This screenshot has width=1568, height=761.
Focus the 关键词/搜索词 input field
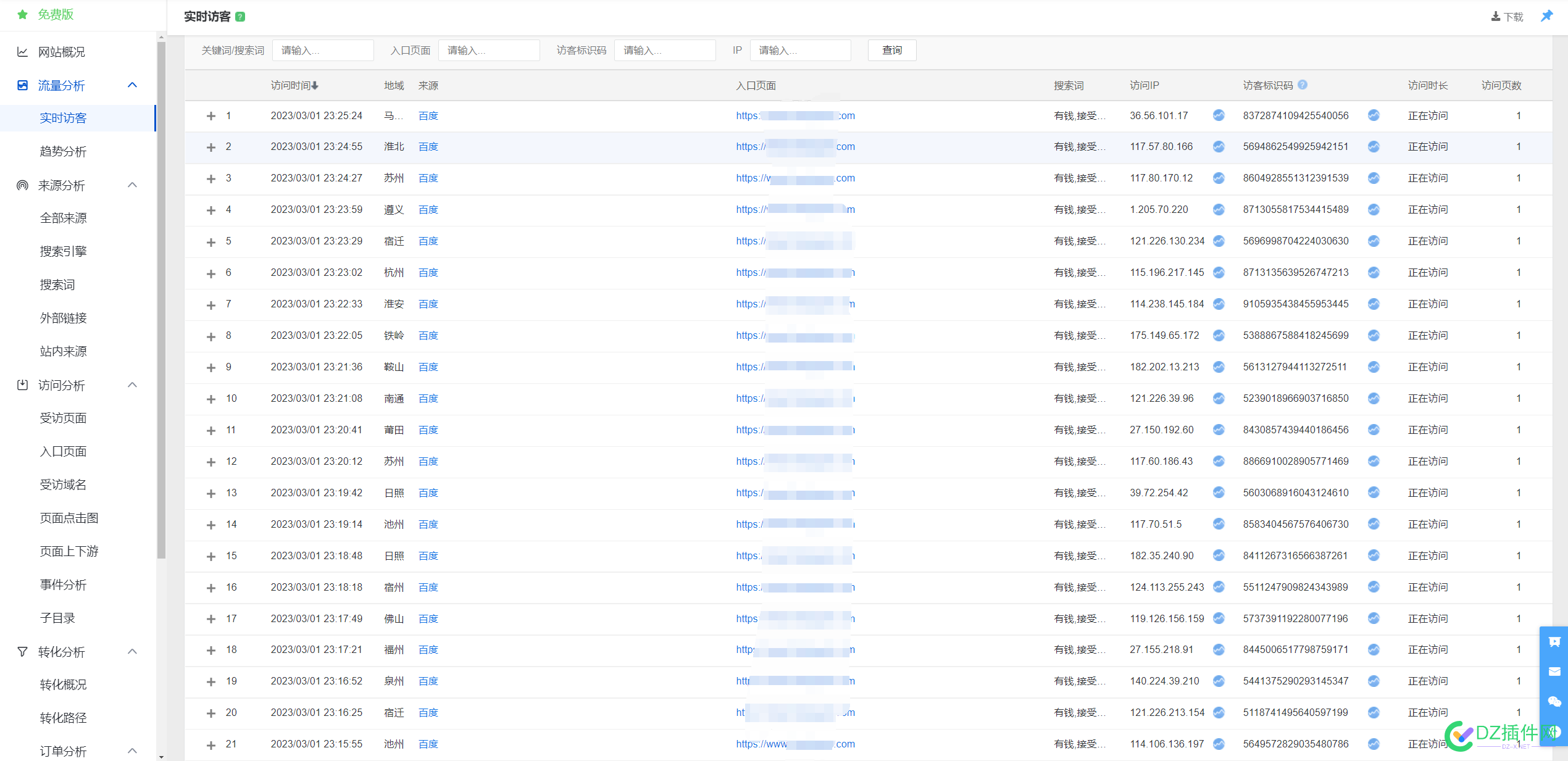click(323, 50)
